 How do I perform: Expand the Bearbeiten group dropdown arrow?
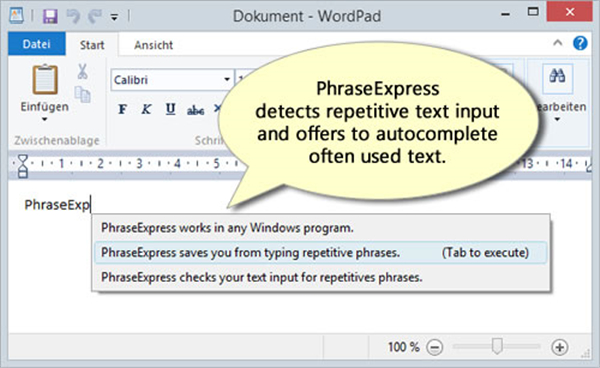pos(557,119)
